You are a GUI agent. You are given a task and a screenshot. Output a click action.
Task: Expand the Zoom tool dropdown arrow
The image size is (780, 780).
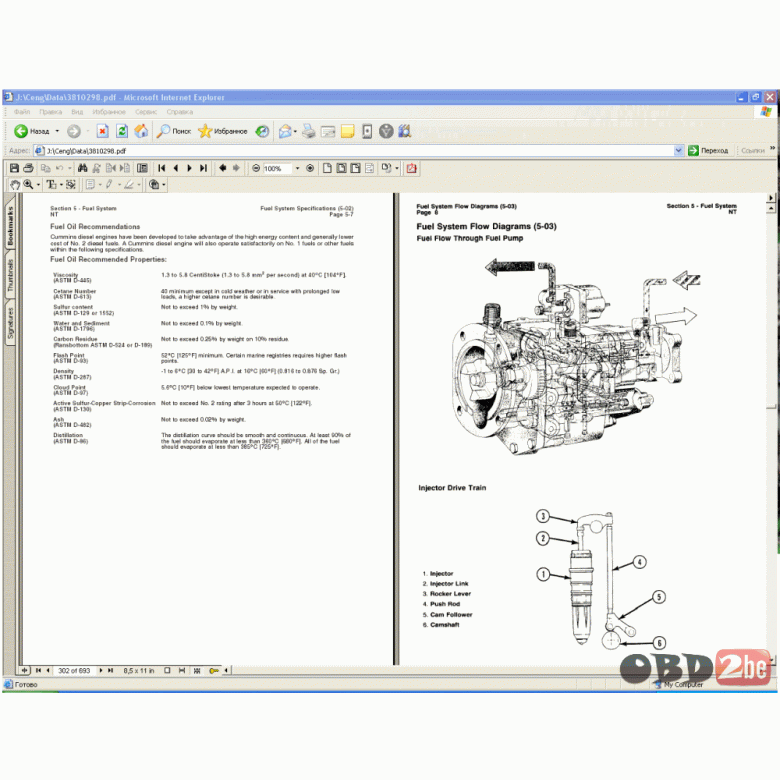click(x=38, y=185)
